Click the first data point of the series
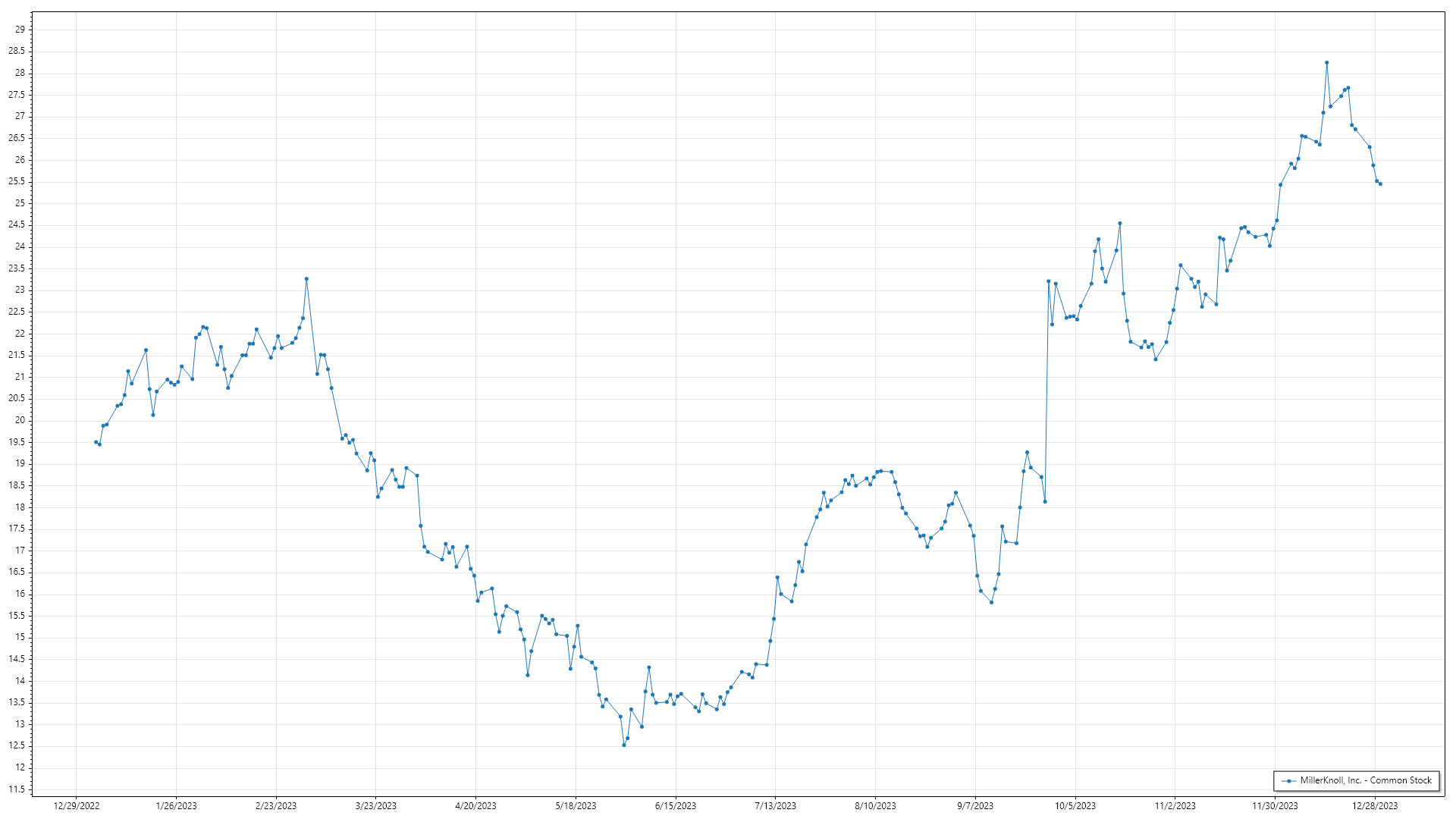 pos(96,442)
